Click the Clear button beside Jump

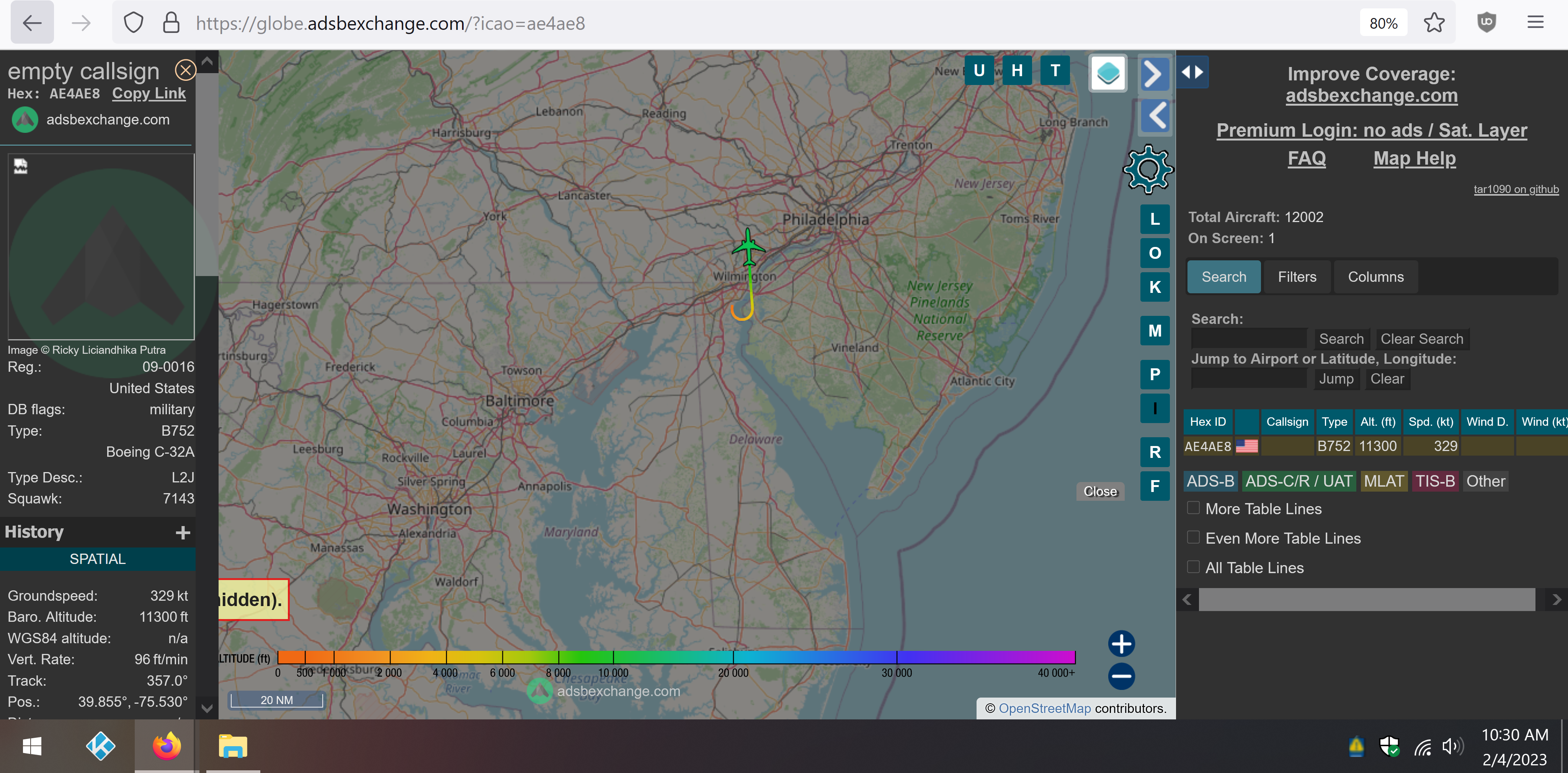tap(1387, 379)
